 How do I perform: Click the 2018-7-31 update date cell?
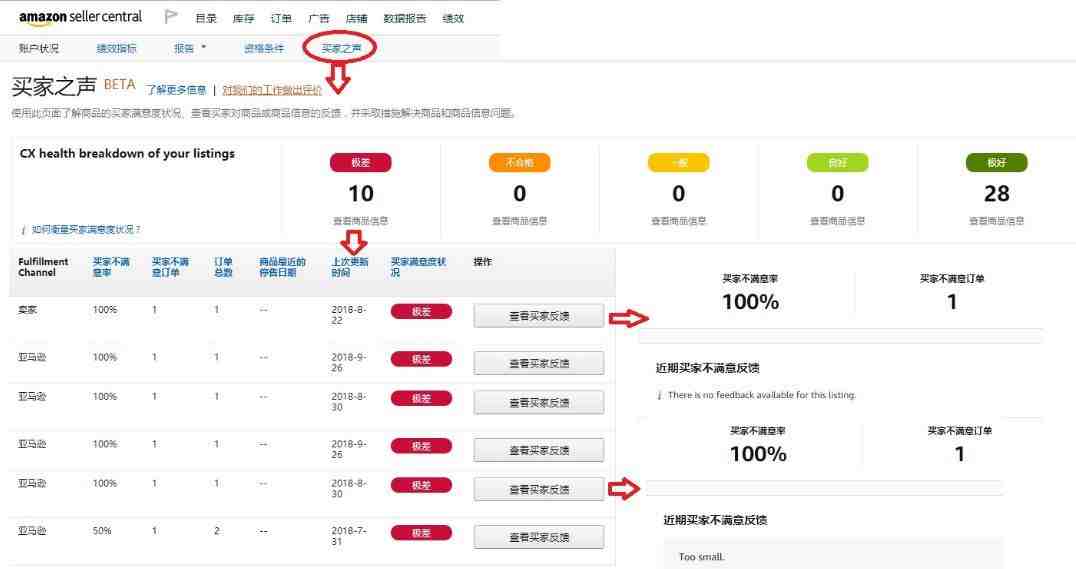349,536
